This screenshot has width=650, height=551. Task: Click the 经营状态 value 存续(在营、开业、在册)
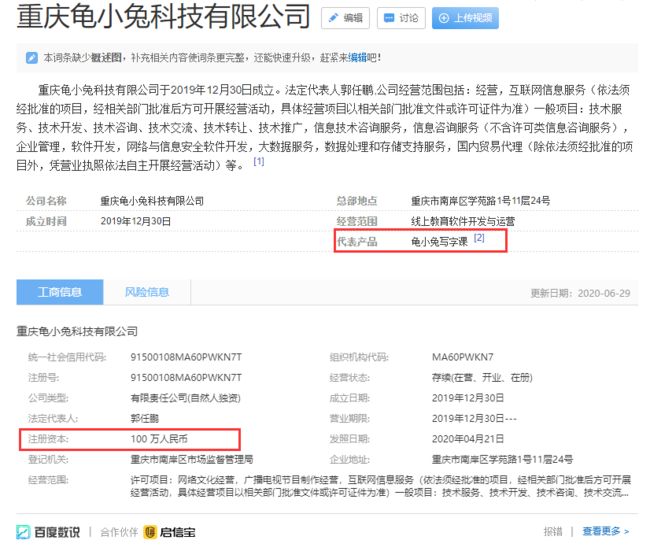pyautogui.click(x=482, y=378)
